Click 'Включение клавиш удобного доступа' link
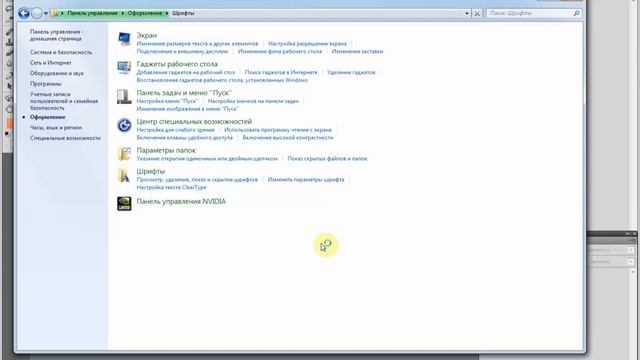This screenshot has width=640, height=360. pos(184,138)
